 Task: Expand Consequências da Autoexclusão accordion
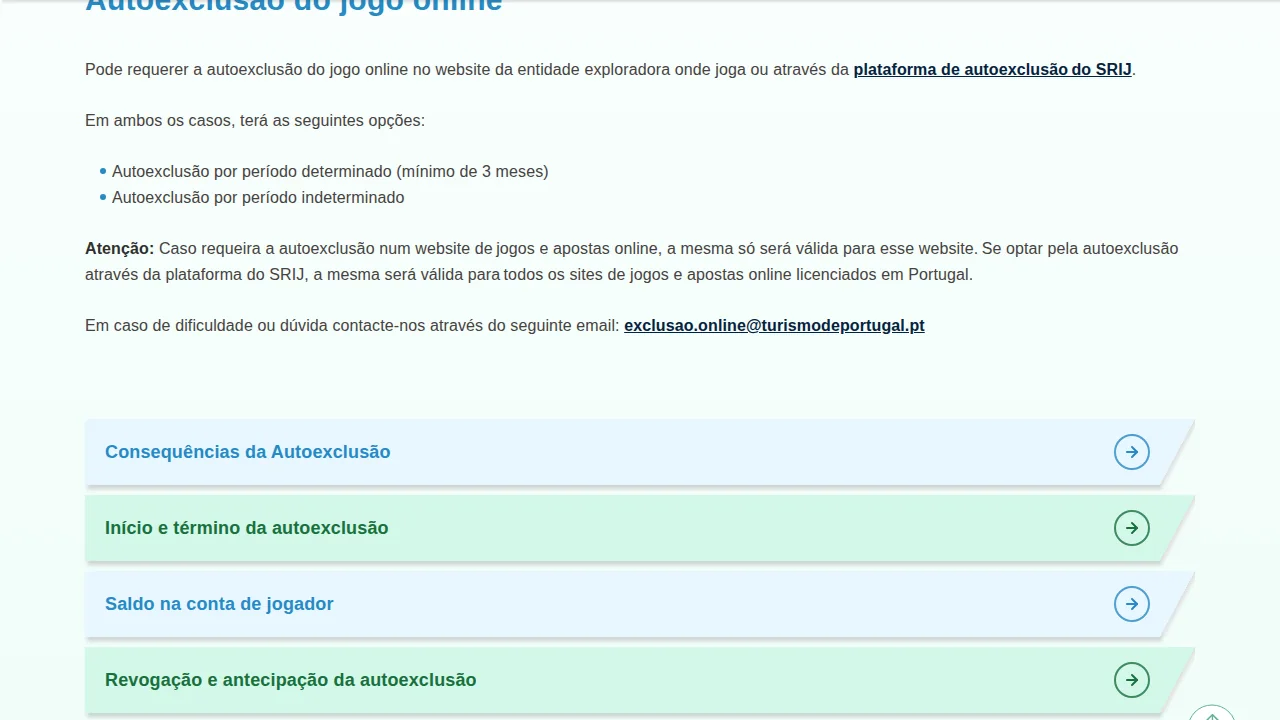coord(640,452)
